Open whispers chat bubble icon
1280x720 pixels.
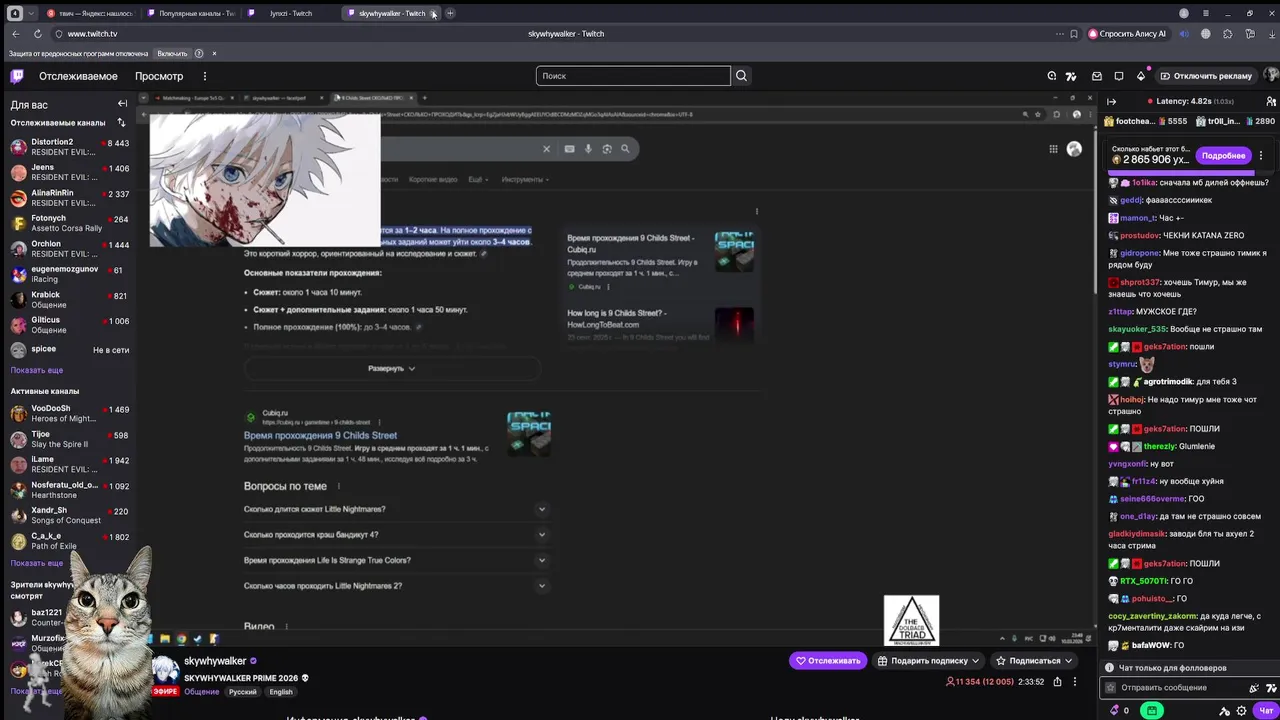(x=1119, y=76)
